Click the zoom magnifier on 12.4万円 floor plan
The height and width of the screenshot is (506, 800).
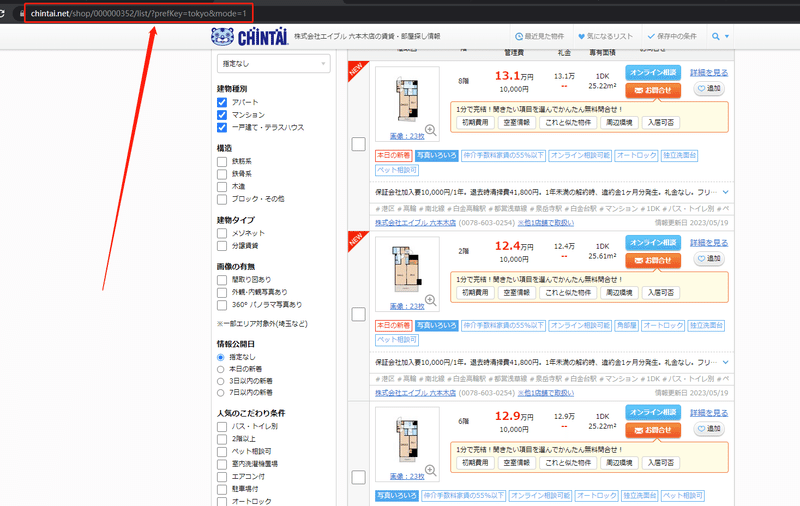point(431,300)
